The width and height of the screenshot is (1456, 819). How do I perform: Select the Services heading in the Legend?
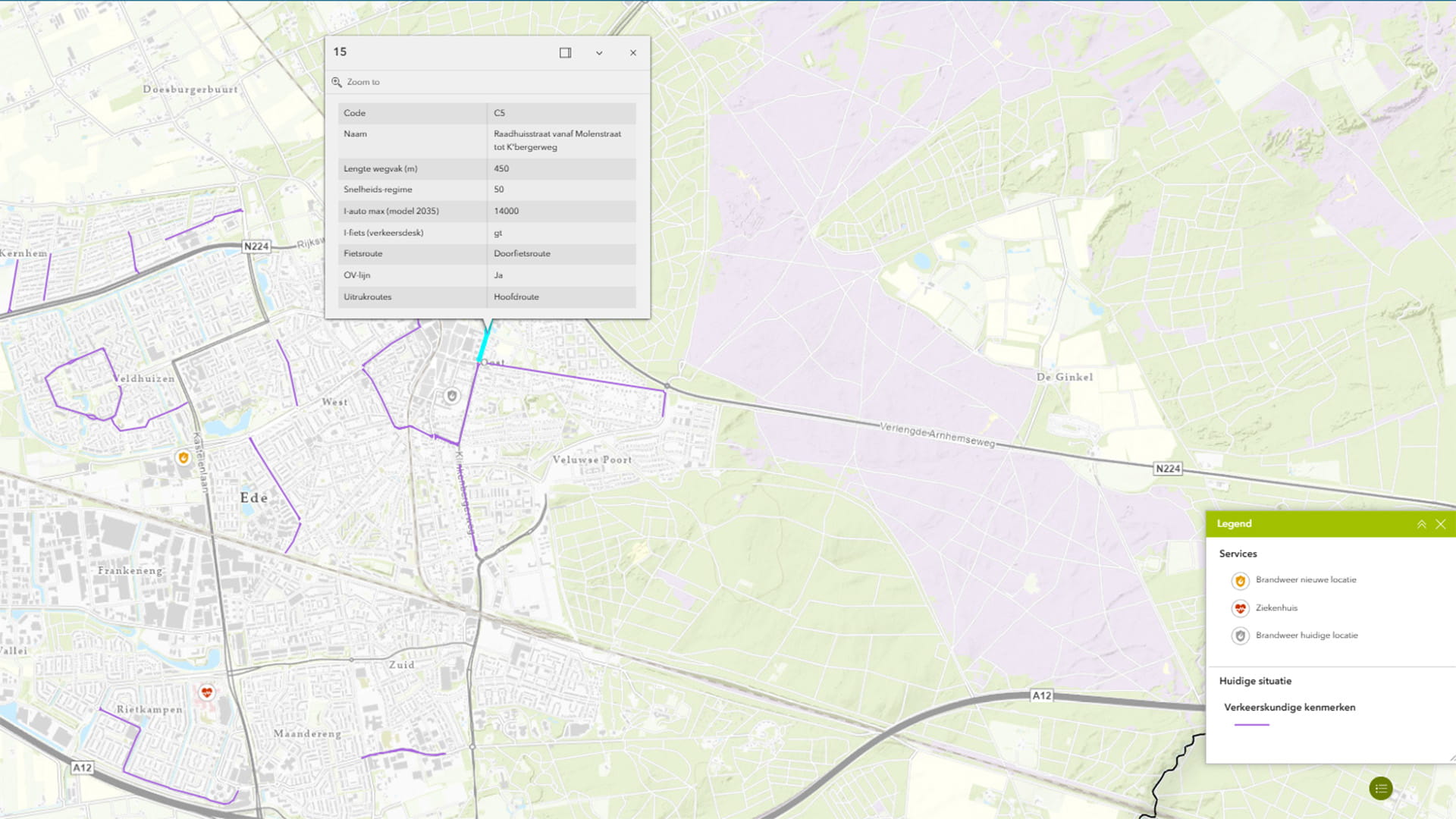pos(1238,554)
